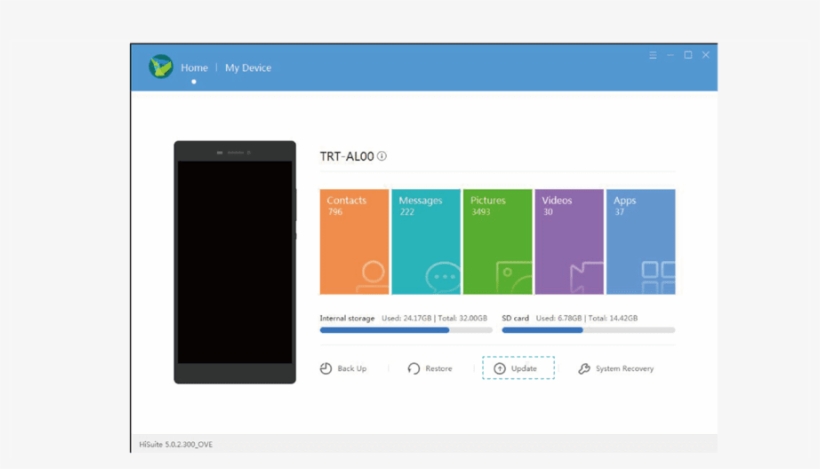Viewport: 820px width, 469px height.
Task: Switch to the My Device tab
Action: [248, 67]
